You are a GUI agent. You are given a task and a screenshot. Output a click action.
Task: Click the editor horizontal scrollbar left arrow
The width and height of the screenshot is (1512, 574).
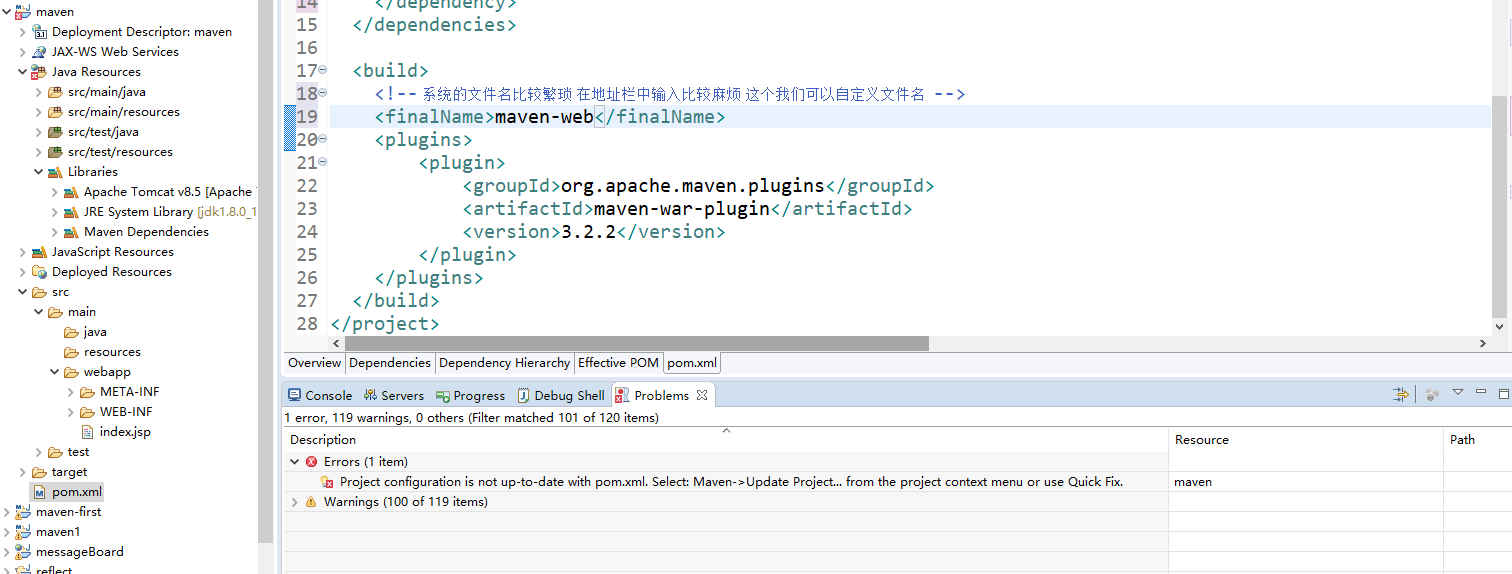pyautogui.click(x=337, y=343)
